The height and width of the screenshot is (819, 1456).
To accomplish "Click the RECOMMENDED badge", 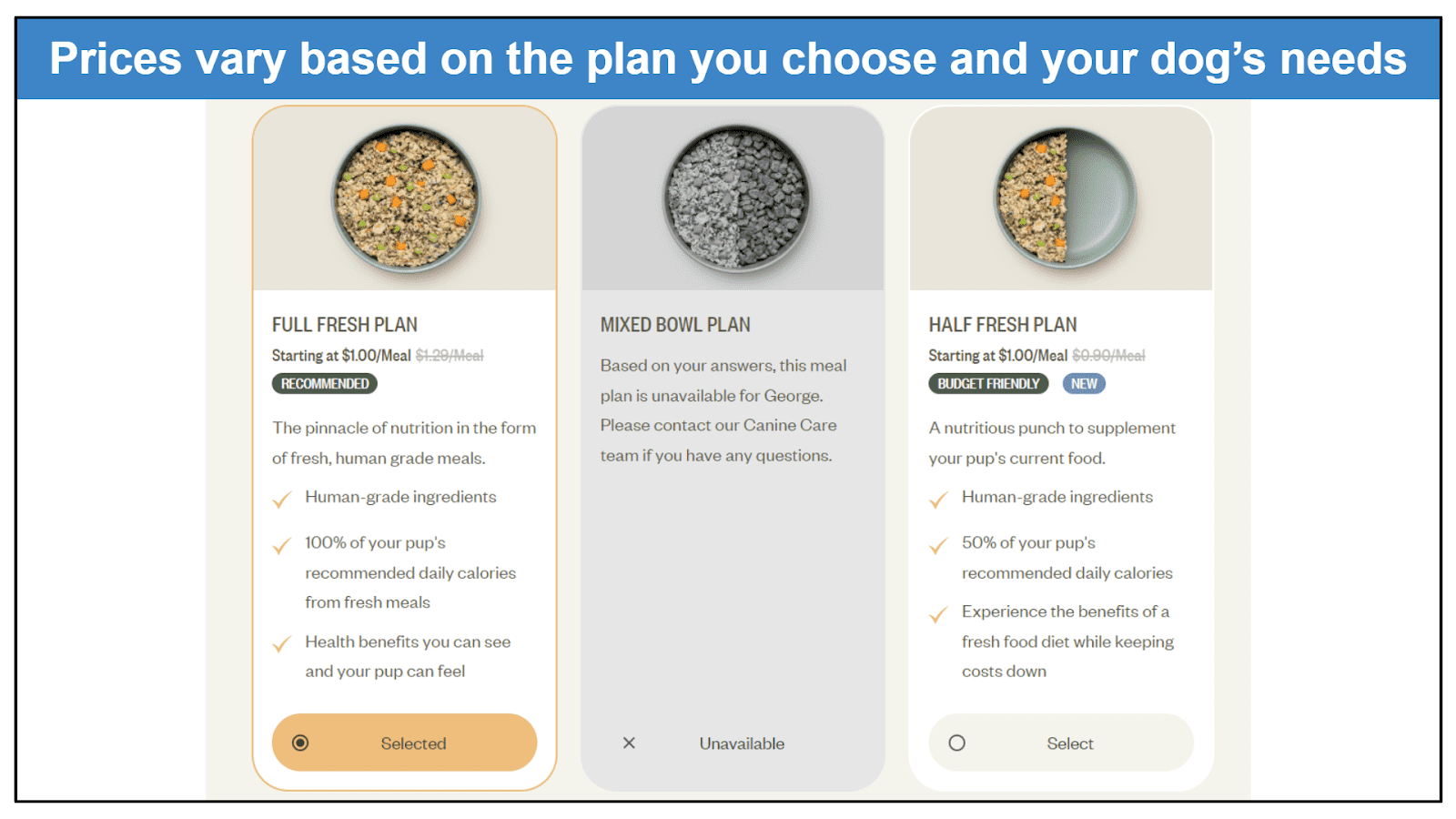I will (325, 384).
